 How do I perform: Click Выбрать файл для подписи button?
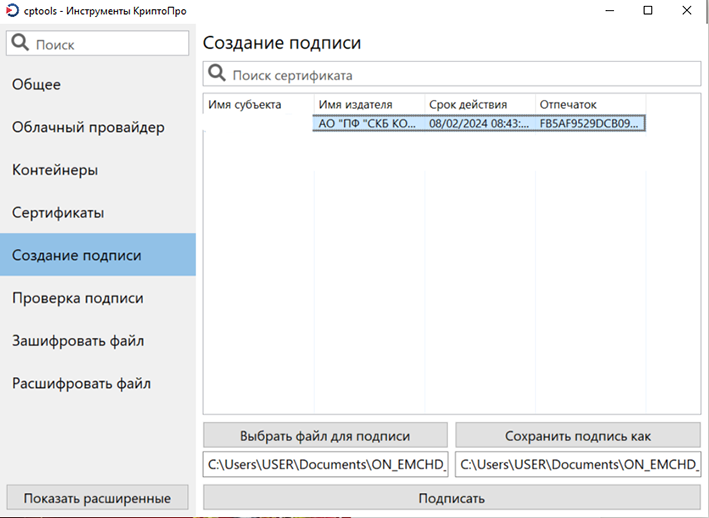[325, 436]
